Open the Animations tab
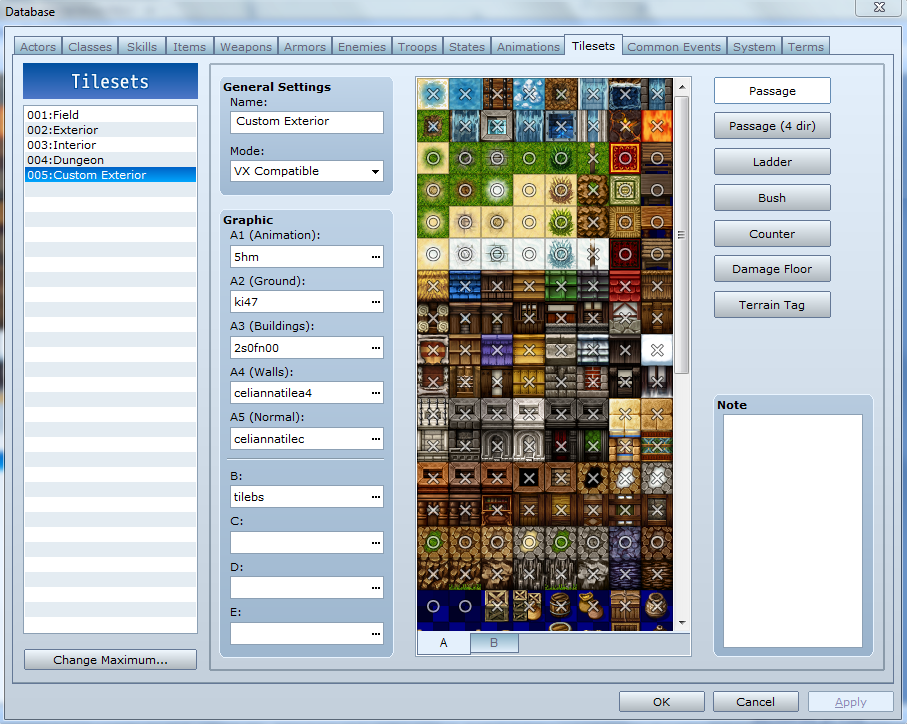This screenshot has width=907, height=724. tap(528, 47)
